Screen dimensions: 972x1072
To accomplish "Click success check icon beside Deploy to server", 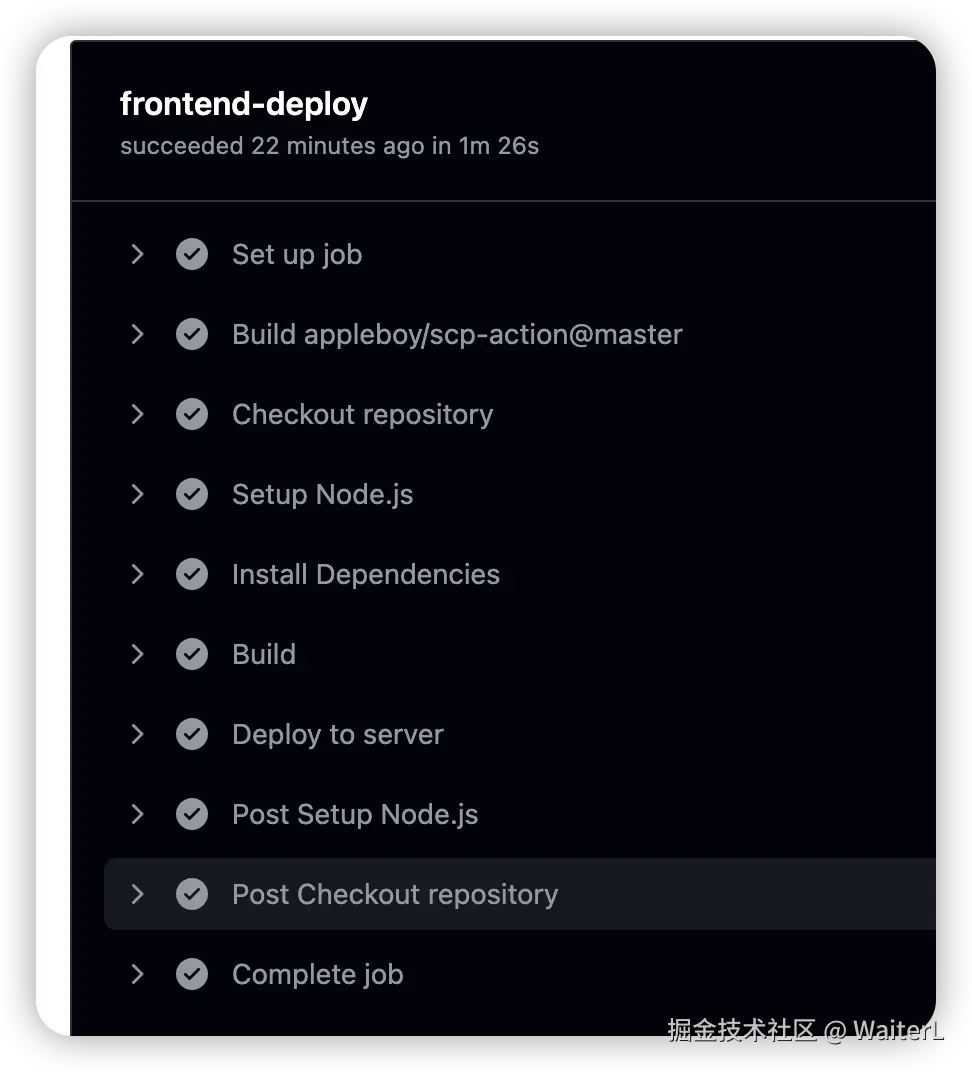I will [x=192, y=734].
